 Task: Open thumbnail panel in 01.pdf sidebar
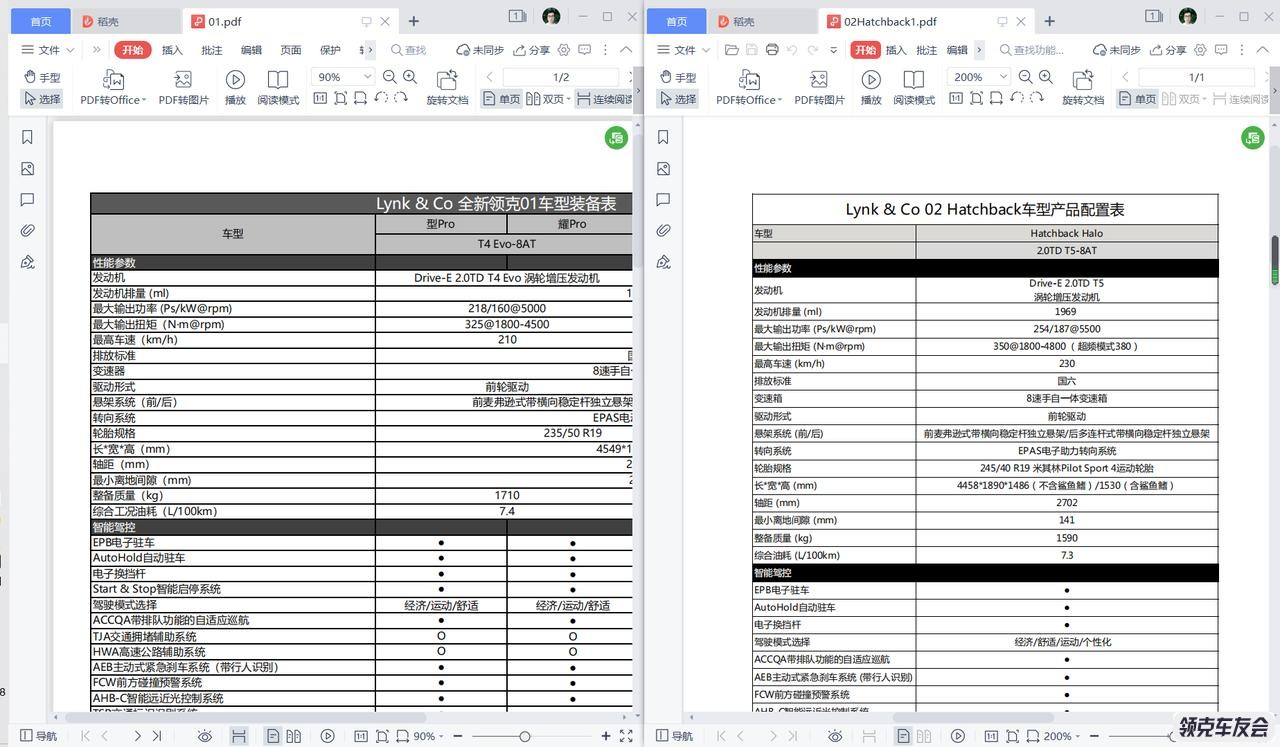[x=27, y=169]
